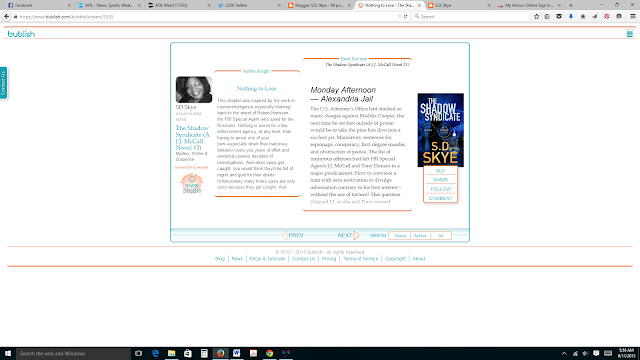Click the browser reload icon
The image size is (640, 360).
pos(405,16)
